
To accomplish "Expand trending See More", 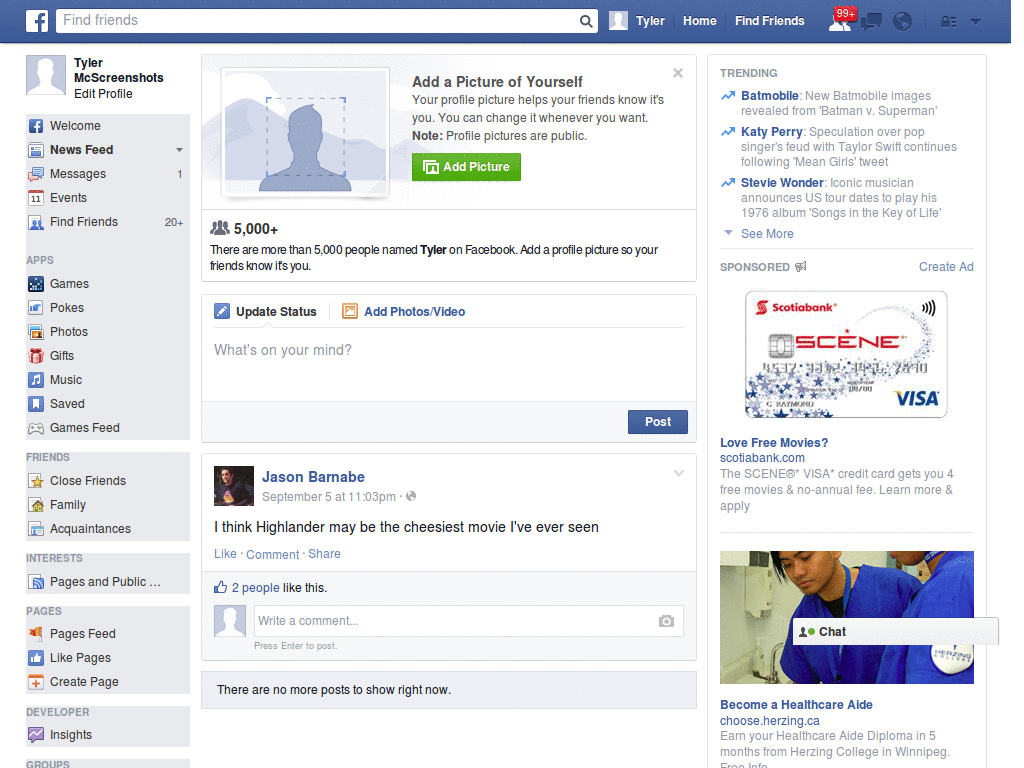I will 767,234.
